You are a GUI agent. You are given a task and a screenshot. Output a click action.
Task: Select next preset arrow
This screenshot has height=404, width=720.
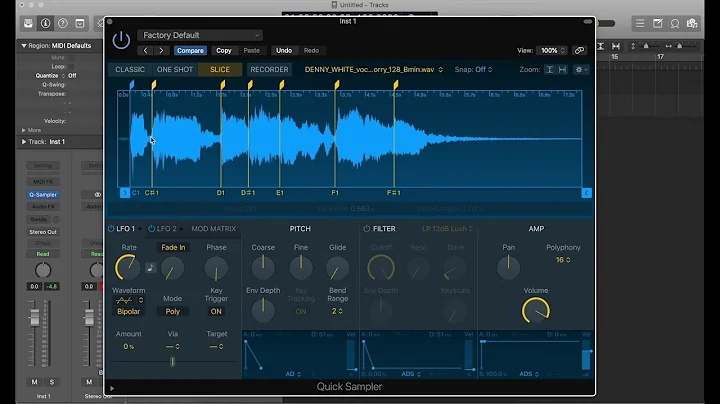[x=161, y=50]
